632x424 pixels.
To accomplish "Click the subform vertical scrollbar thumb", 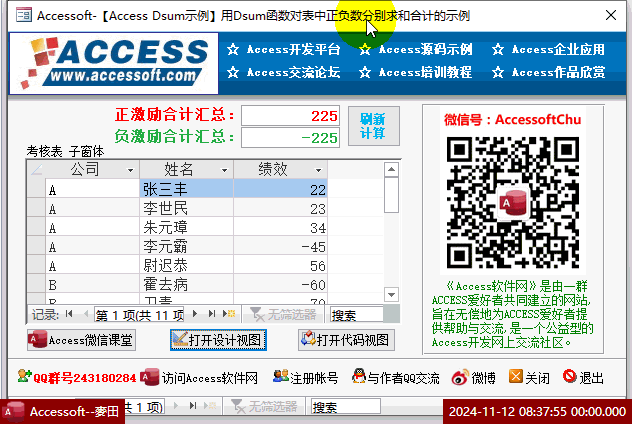I will (x=391, y=195).
